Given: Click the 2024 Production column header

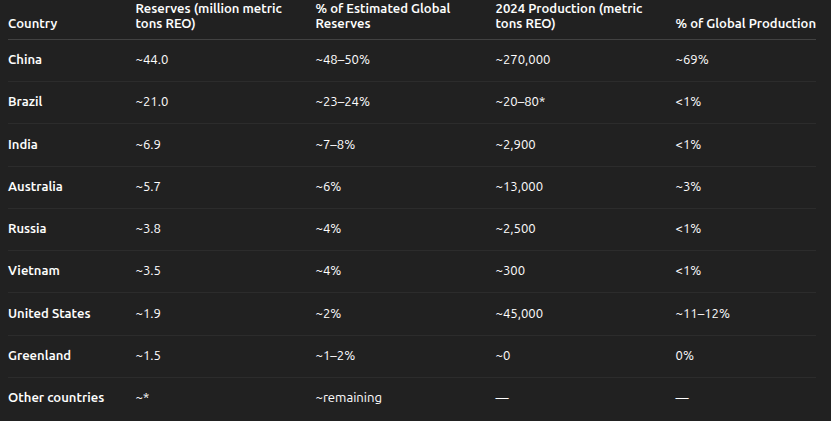Looking at the screenshot, I should pos(554,15).
